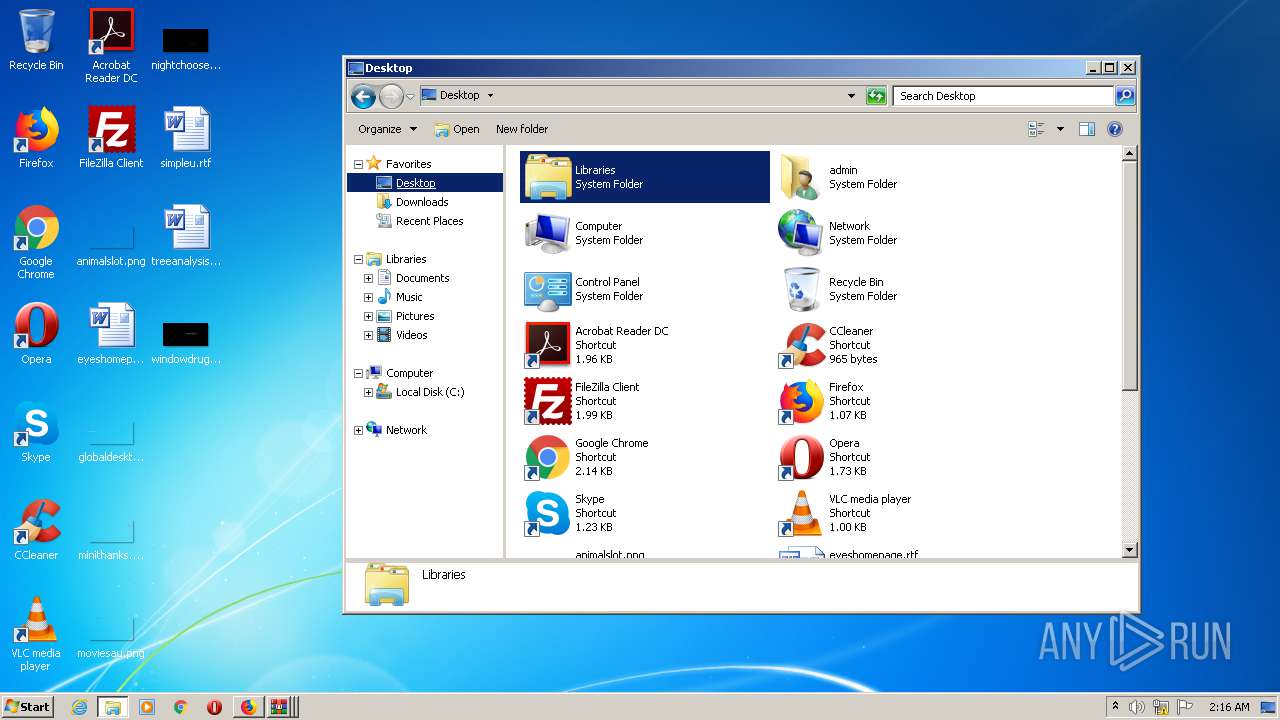Select the admin system folder in Explorer
The image size is (1280, 720).
(x=900, y=177)
